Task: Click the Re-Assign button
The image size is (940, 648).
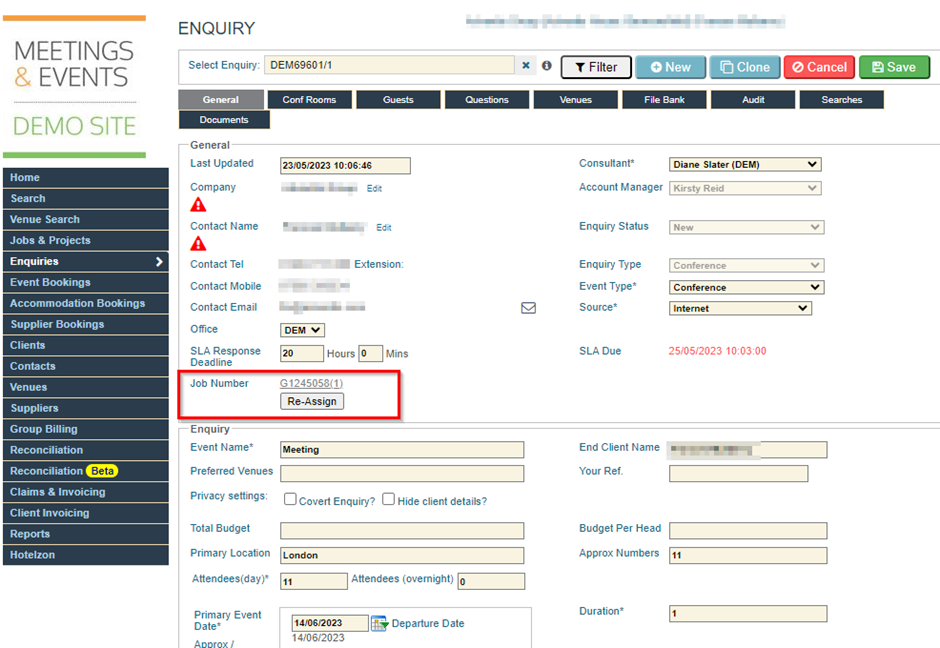Action: click(x=312, y=402)
